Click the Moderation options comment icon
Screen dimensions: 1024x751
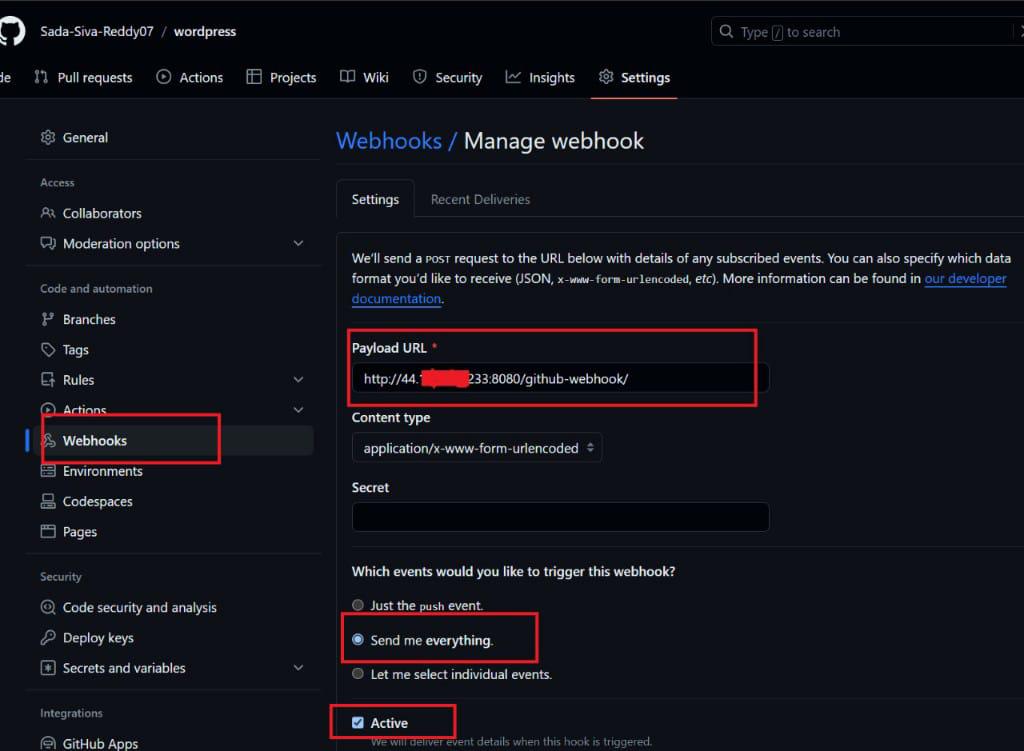(x=48, y=243)
